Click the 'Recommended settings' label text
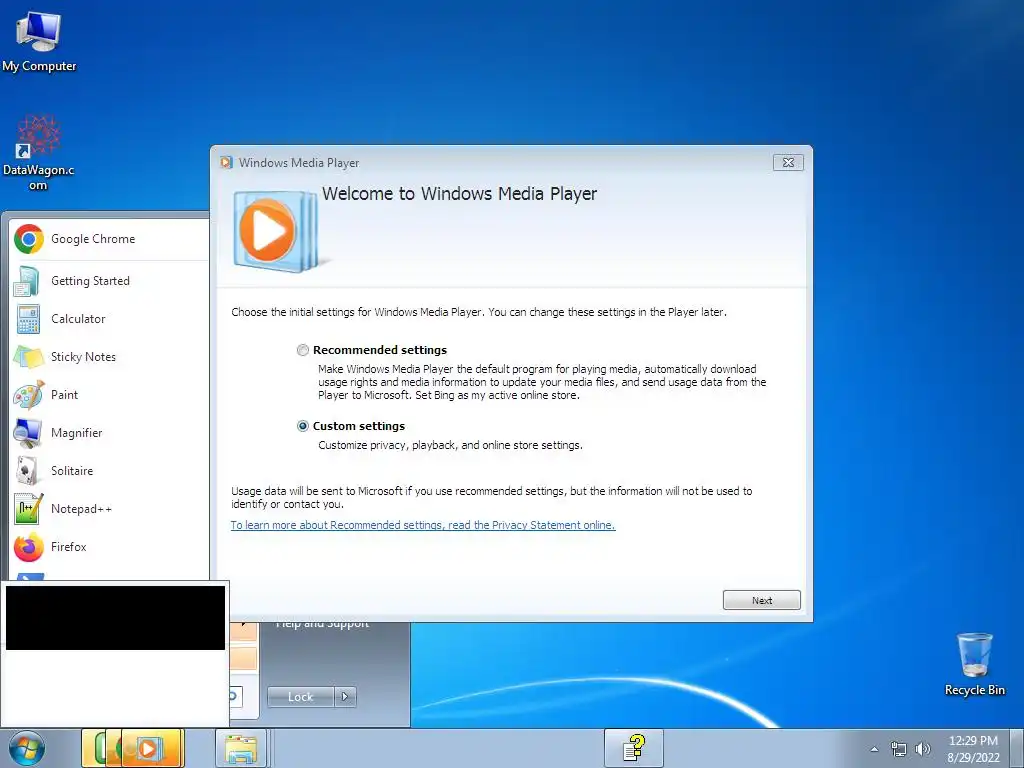Image resolution: width=1024 pixels, height=768 pixels. pyautogui.click(x=380, y=350)
